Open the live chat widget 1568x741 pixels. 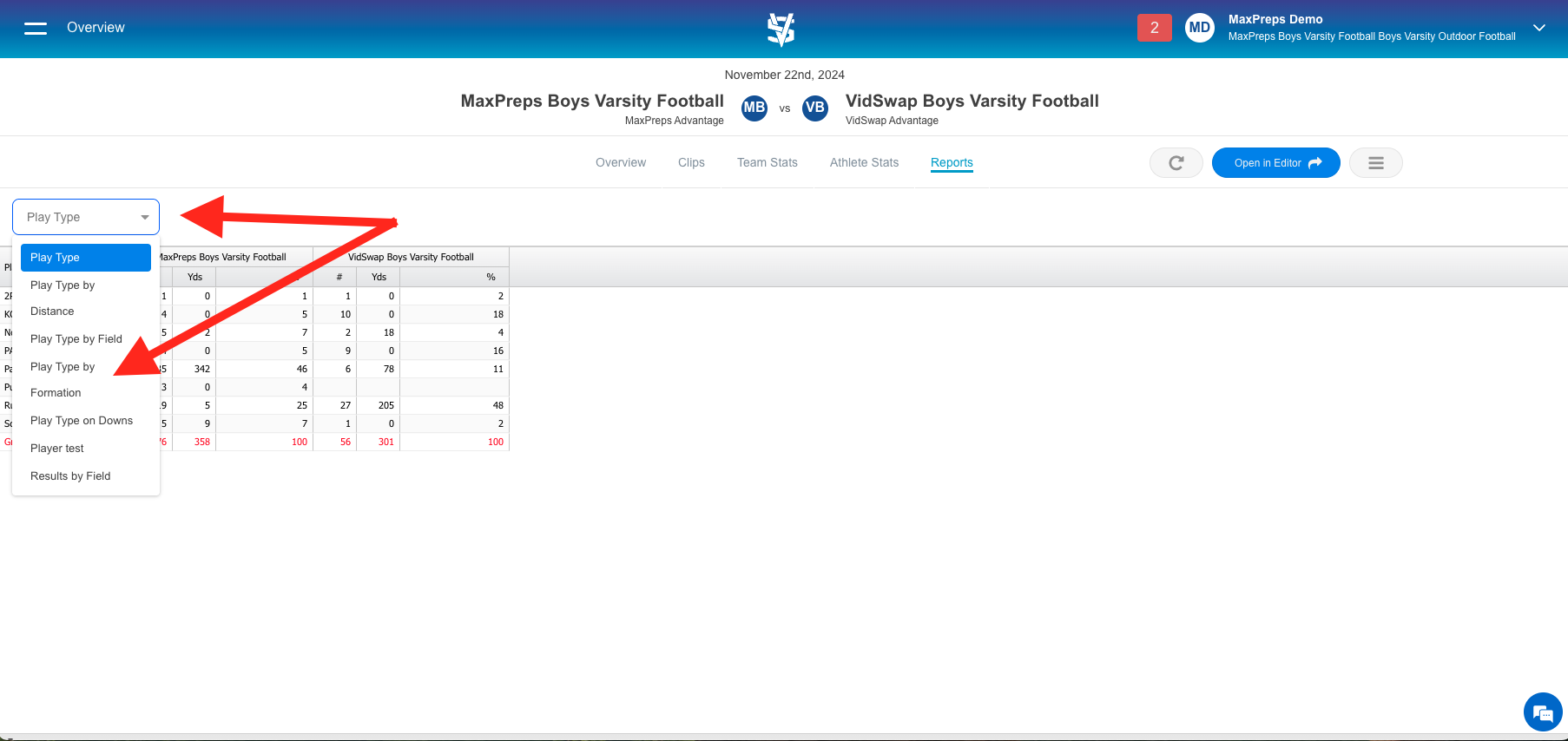tap(1543, 712)
